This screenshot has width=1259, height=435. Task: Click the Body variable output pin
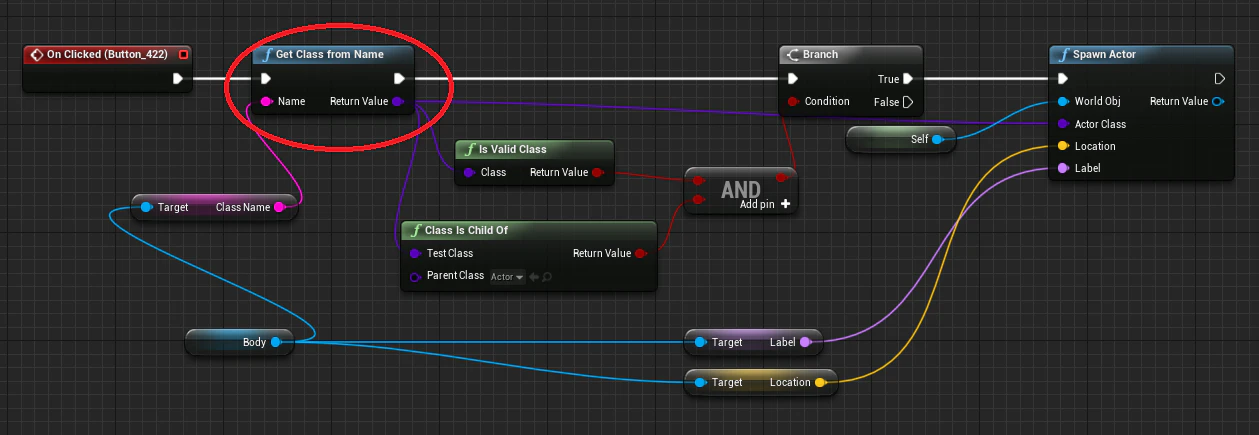pos(276,342)
